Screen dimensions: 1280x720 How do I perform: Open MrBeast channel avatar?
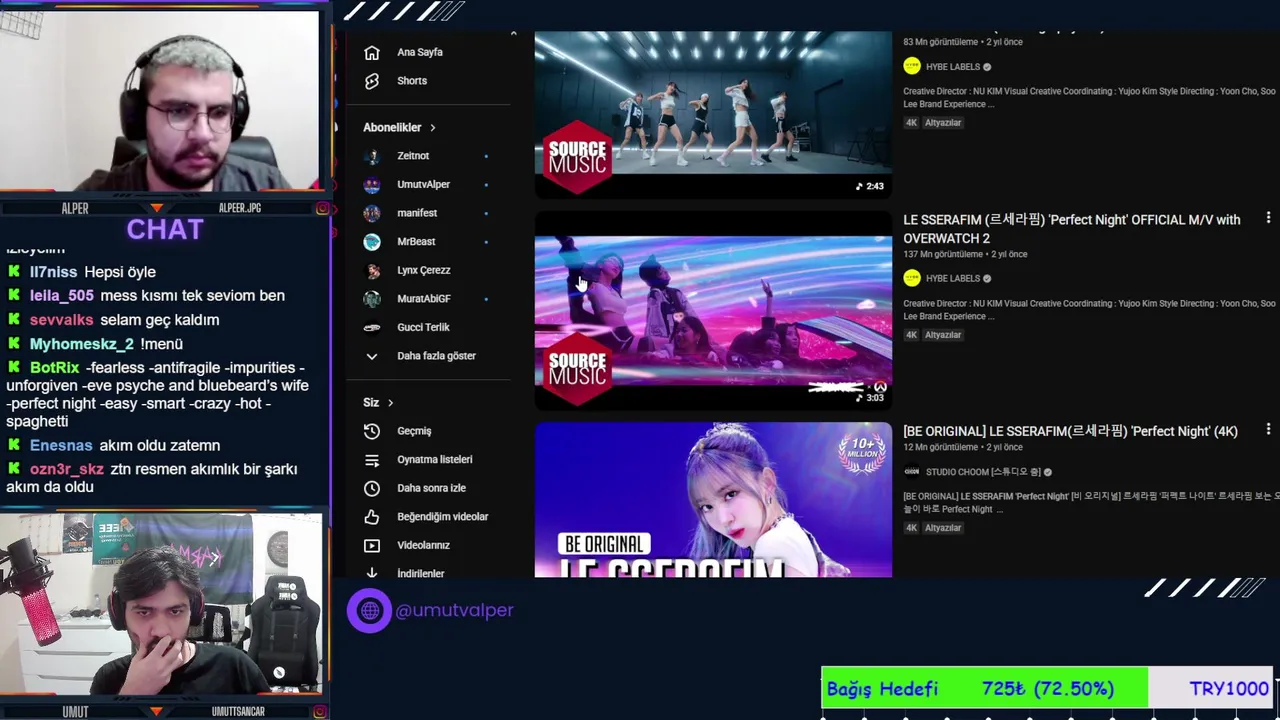pyautogui.click(x=372, y=242)
